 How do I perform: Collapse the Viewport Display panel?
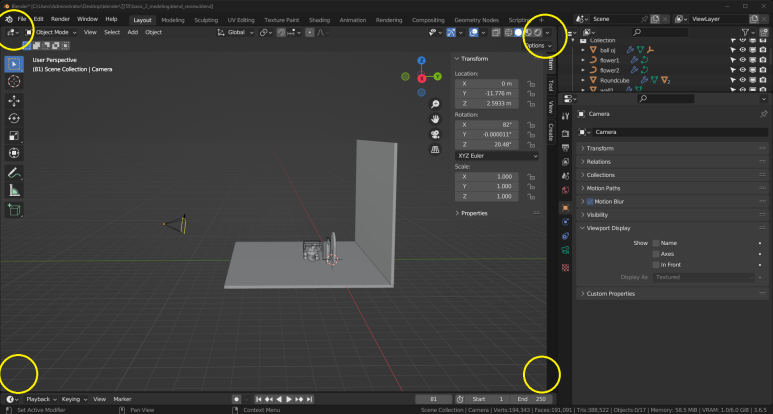[x=670, y=228]
